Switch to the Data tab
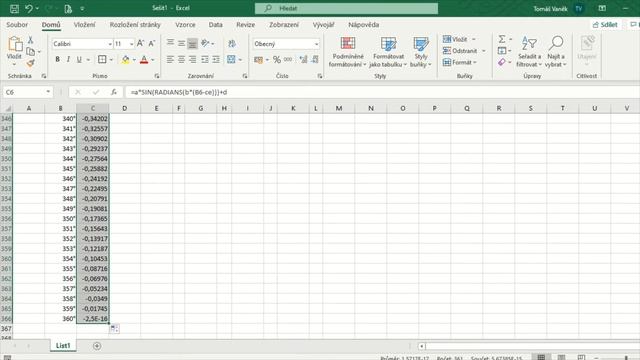 [x=216, y=24]
